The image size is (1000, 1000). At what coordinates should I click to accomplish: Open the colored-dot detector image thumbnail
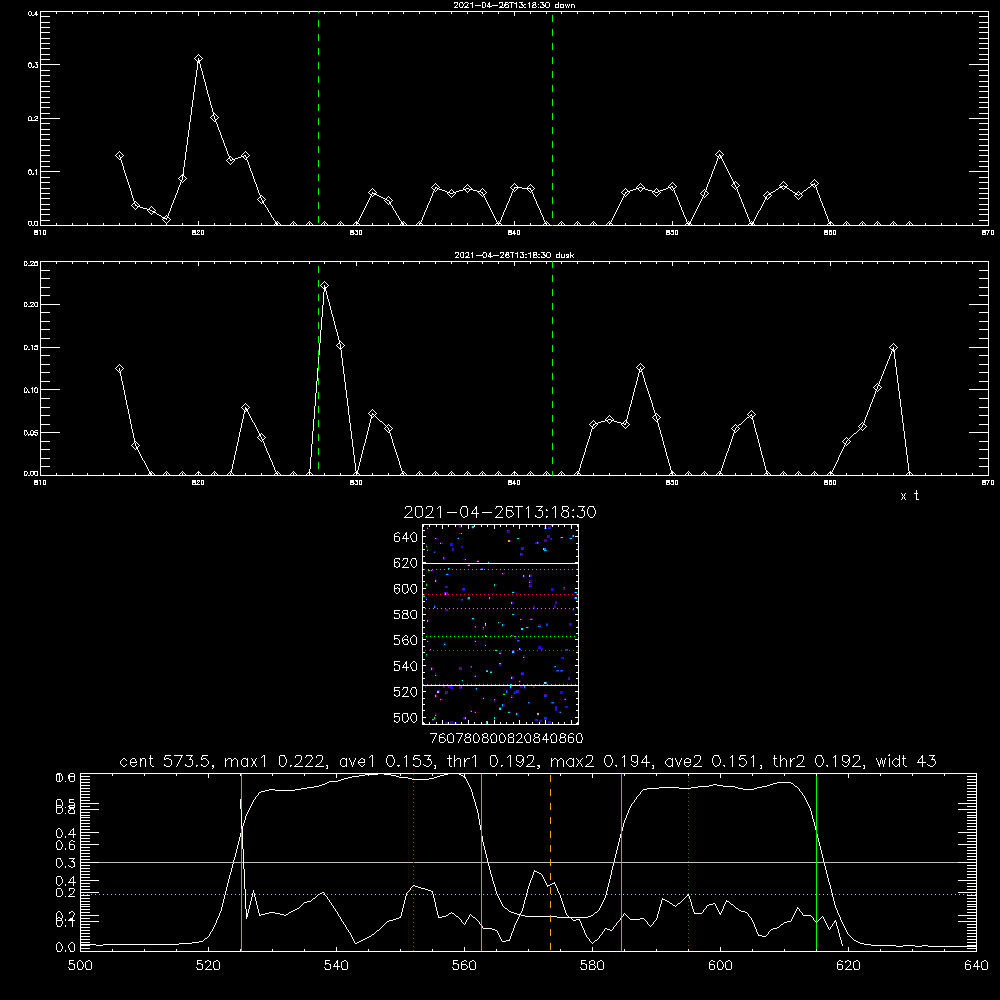click(x=500, y=624)
